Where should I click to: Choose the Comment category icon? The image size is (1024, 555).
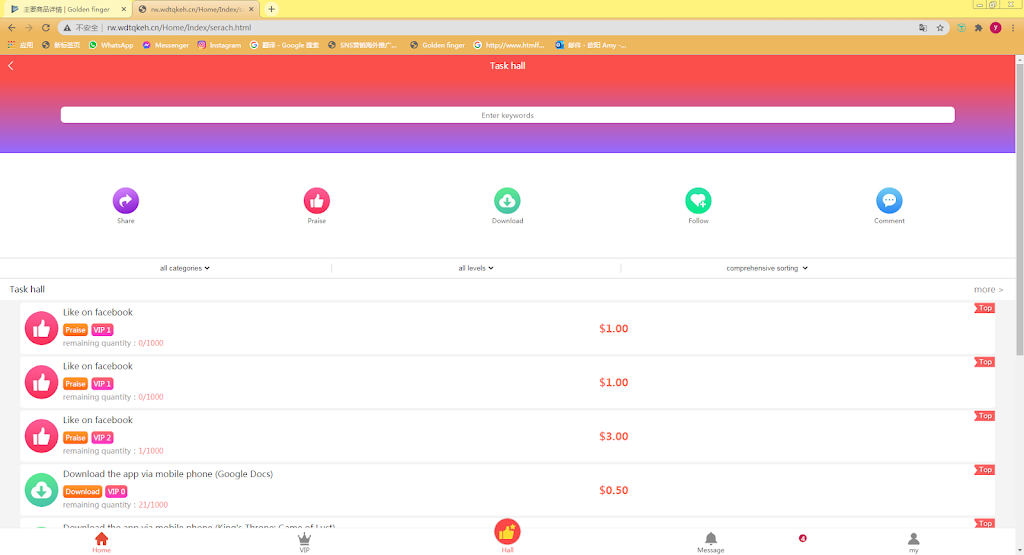889,200
